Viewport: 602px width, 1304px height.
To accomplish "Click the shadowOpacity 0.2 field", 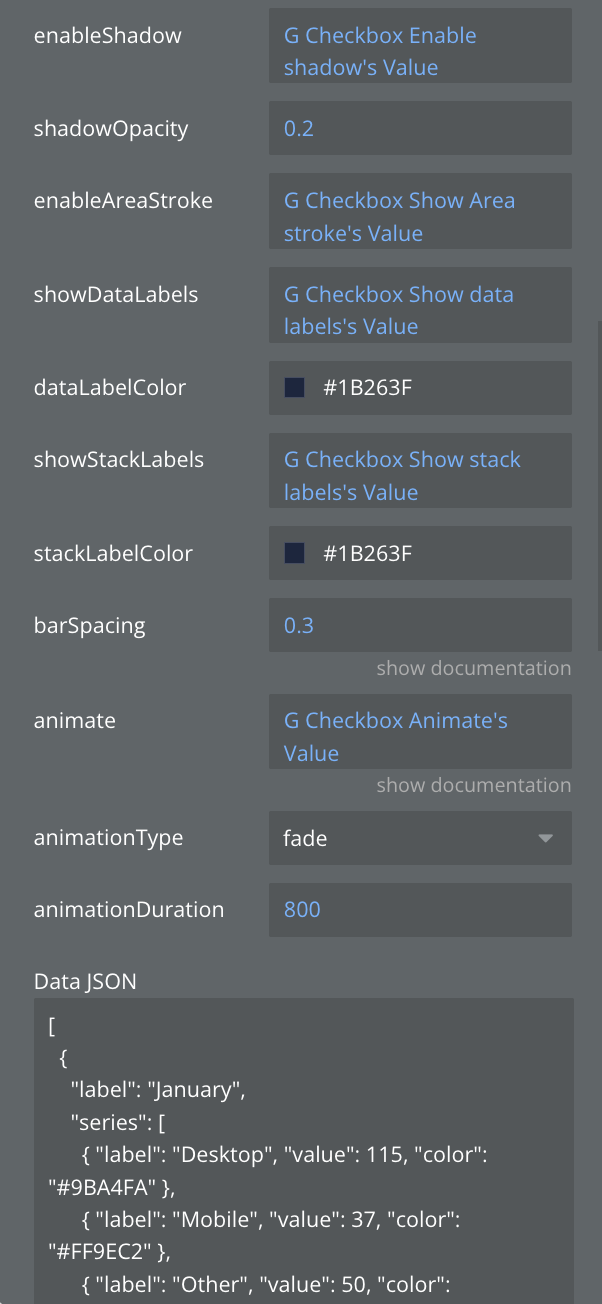I will (420, 128).
